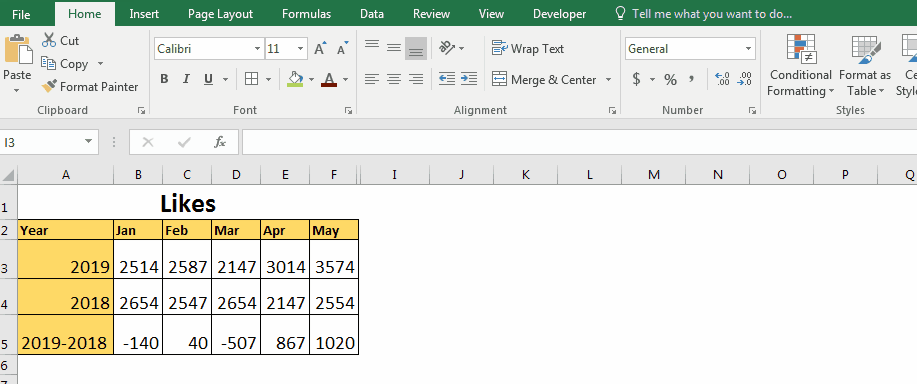This screenshot has width=917, height=384.
Task: Decrease font size with smaller A
Action: [343, 49]
